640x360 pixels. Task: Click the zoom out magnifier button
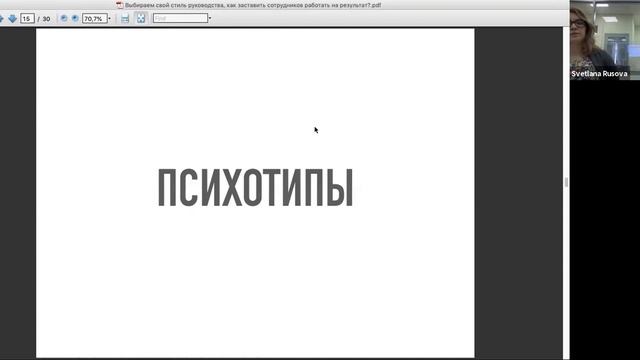point(64,18)
